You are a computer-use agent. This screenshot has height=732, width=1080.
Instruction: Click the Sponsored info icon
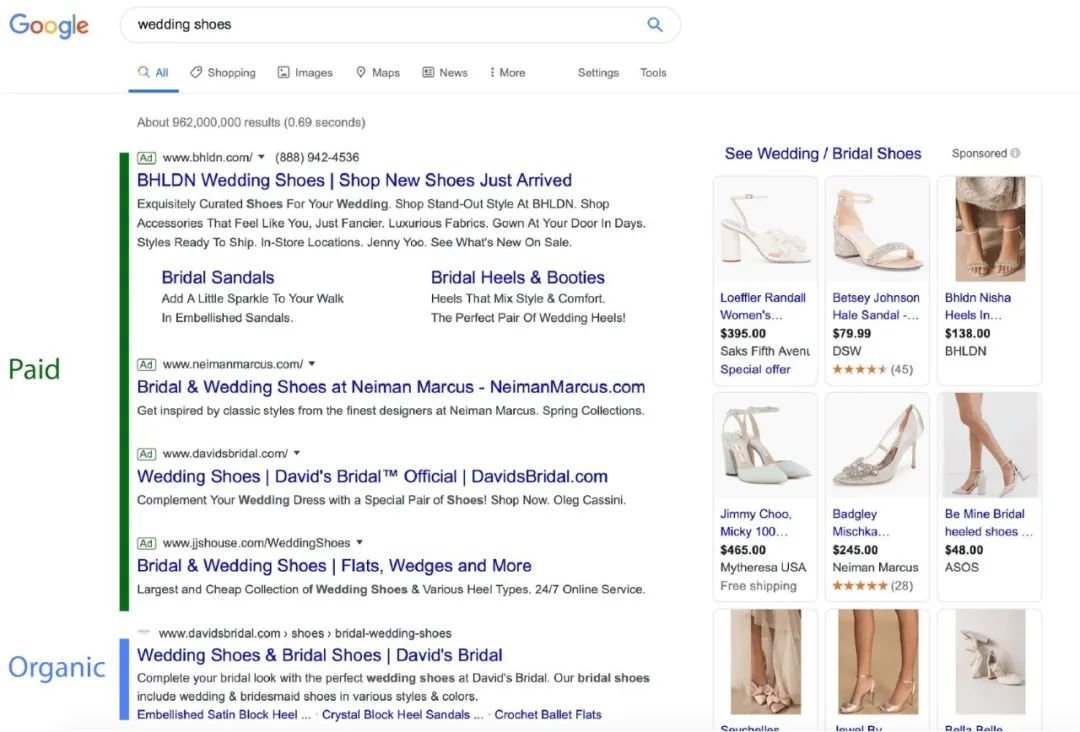click(x=1015, y=154)
